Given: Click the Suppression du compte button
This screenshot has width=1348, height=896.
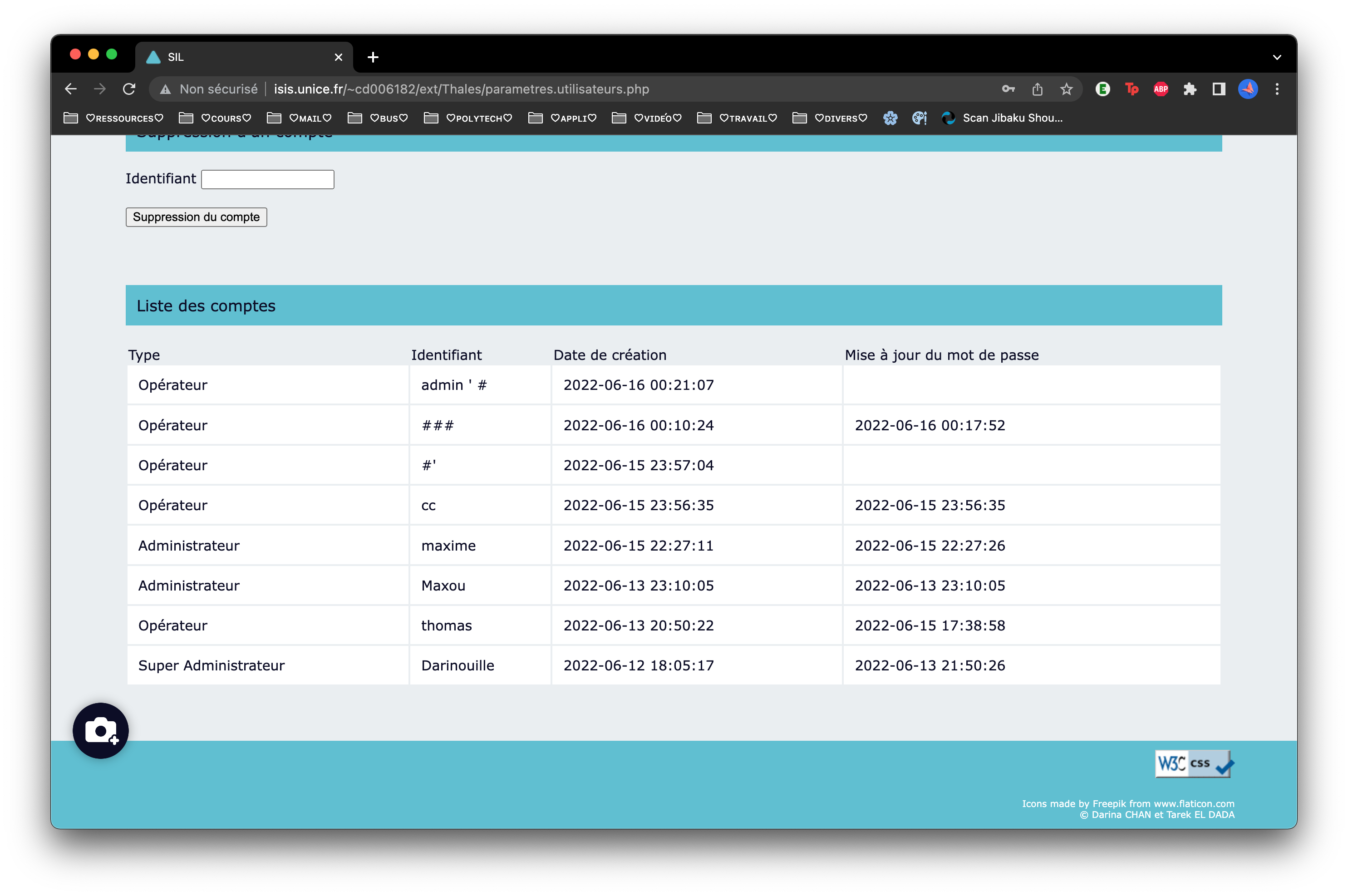Looking at the screenshot, I should [197, 217].
